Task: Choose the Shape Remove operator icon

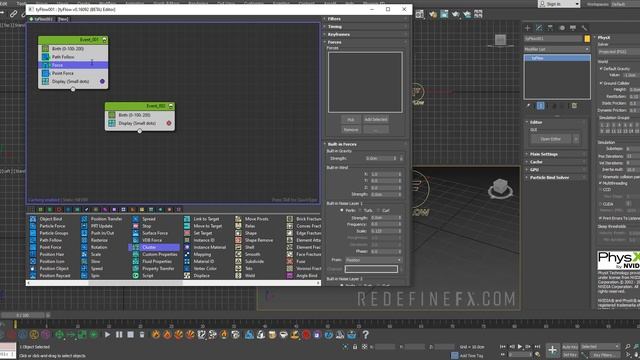Action: pos(238,240)
